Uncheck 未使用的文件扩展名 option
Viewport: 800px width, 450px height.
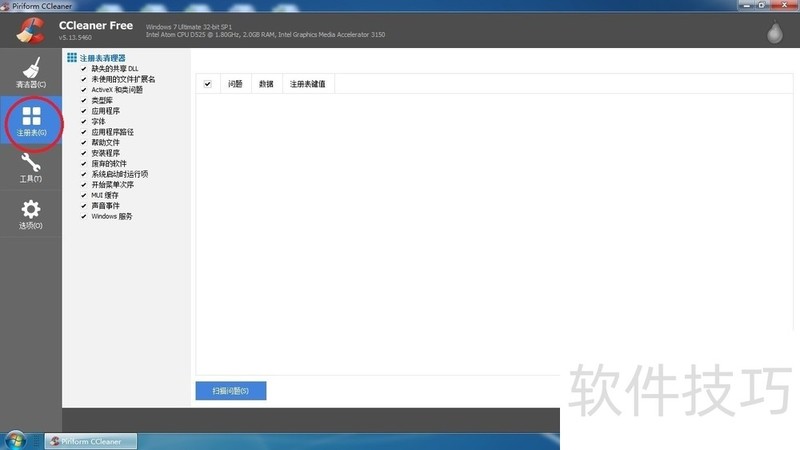pyautogui.click(x=84, y=79)
